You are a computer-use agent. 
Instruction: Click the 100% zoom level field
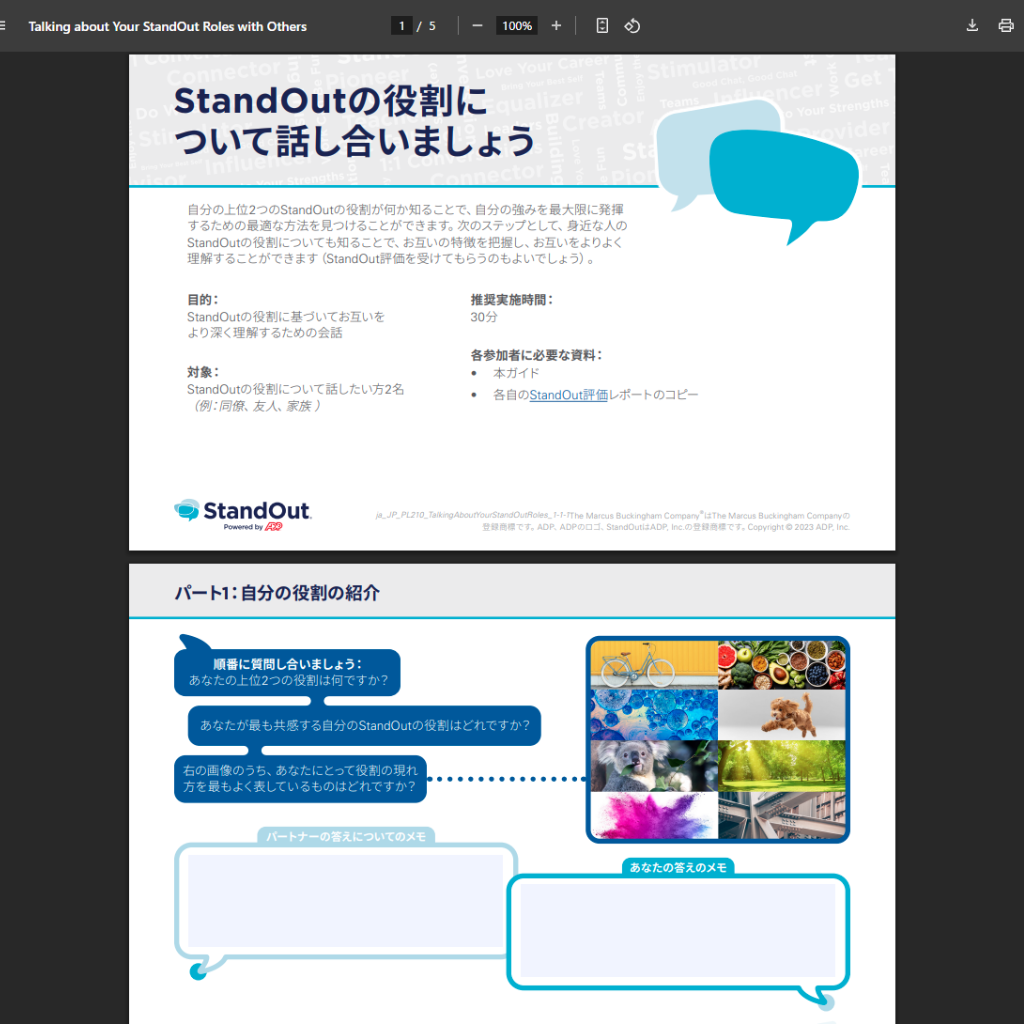coord(517,26)
